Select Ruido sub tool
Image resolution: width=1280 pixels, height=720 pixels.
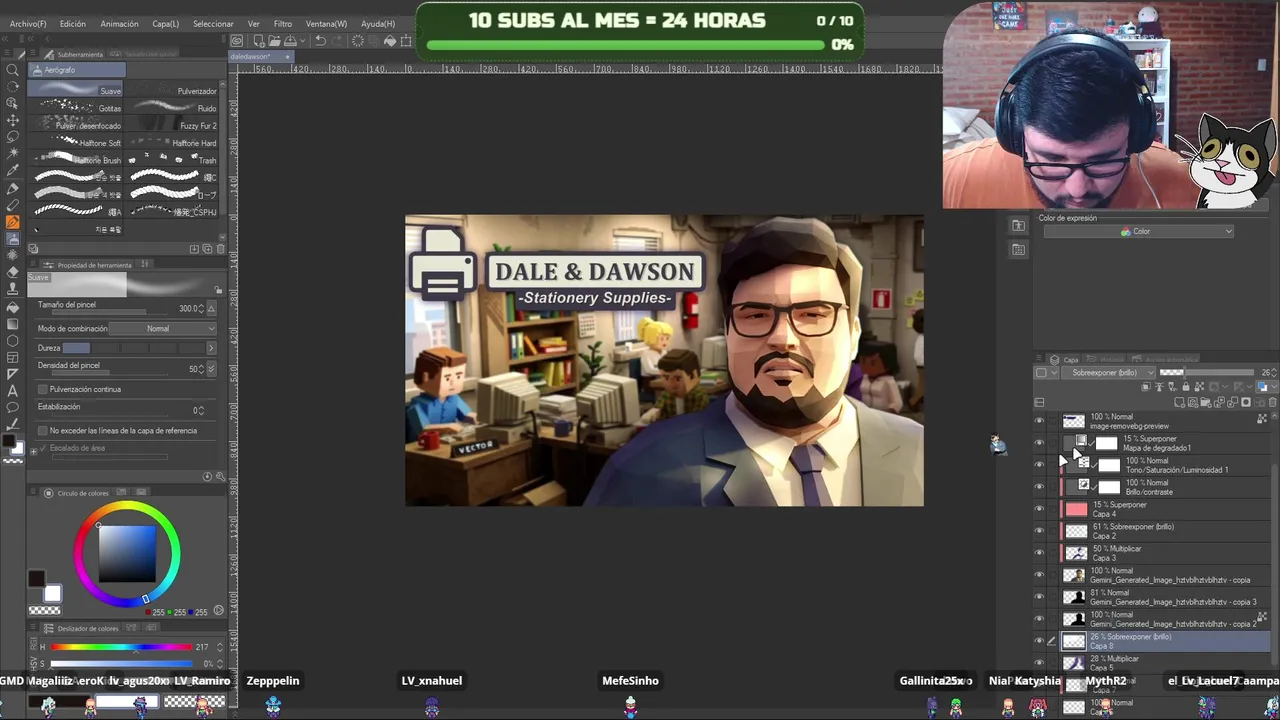coord(174,108)
